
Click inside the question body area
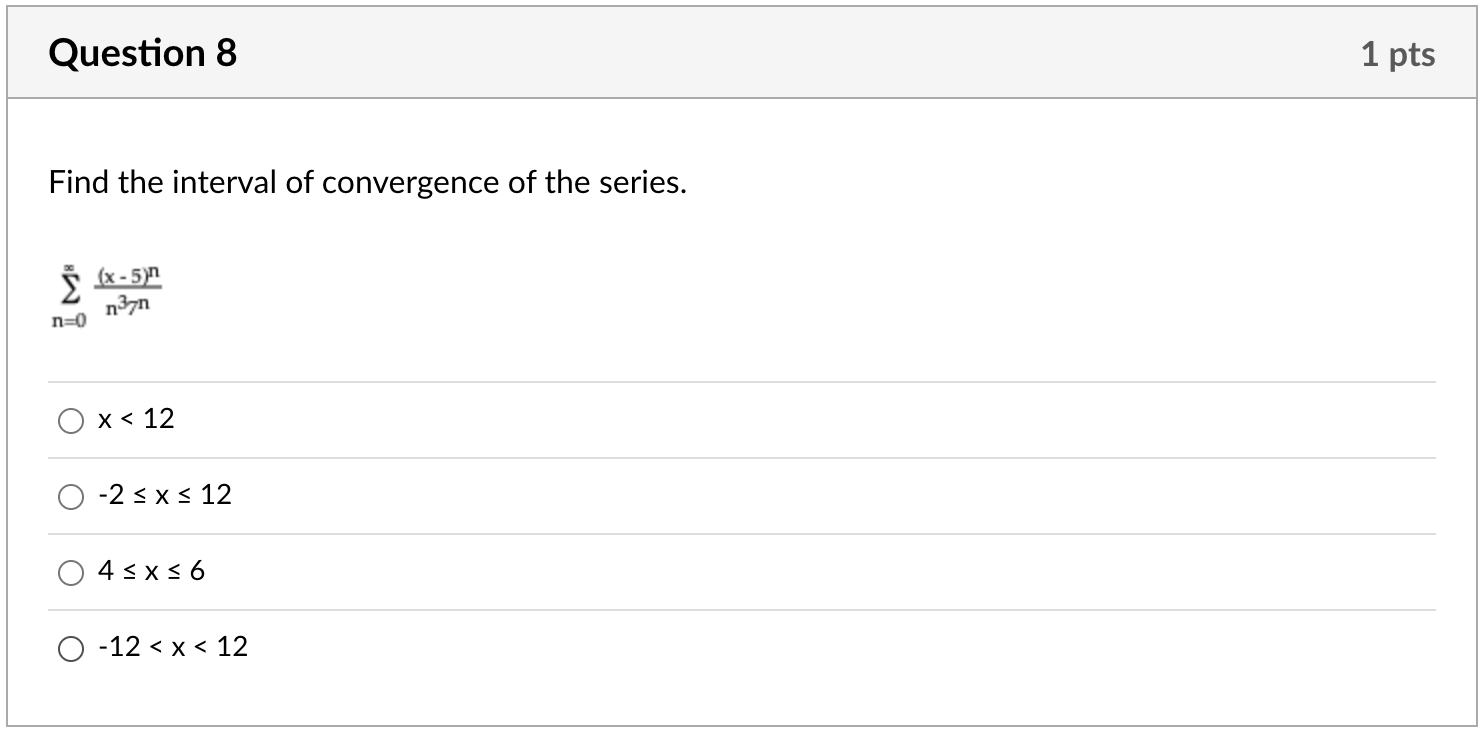pyautogui.click(x=740, y=250)
